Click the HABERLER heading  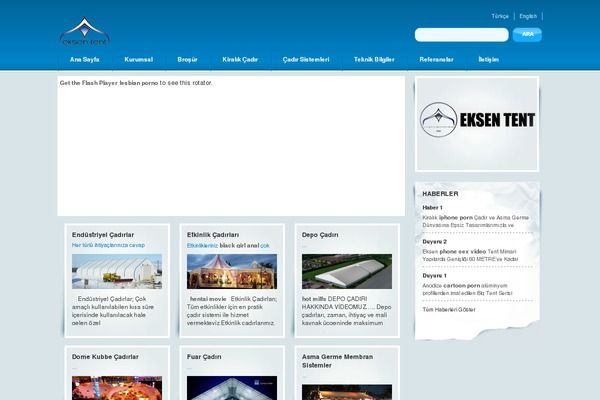(440, 194)
